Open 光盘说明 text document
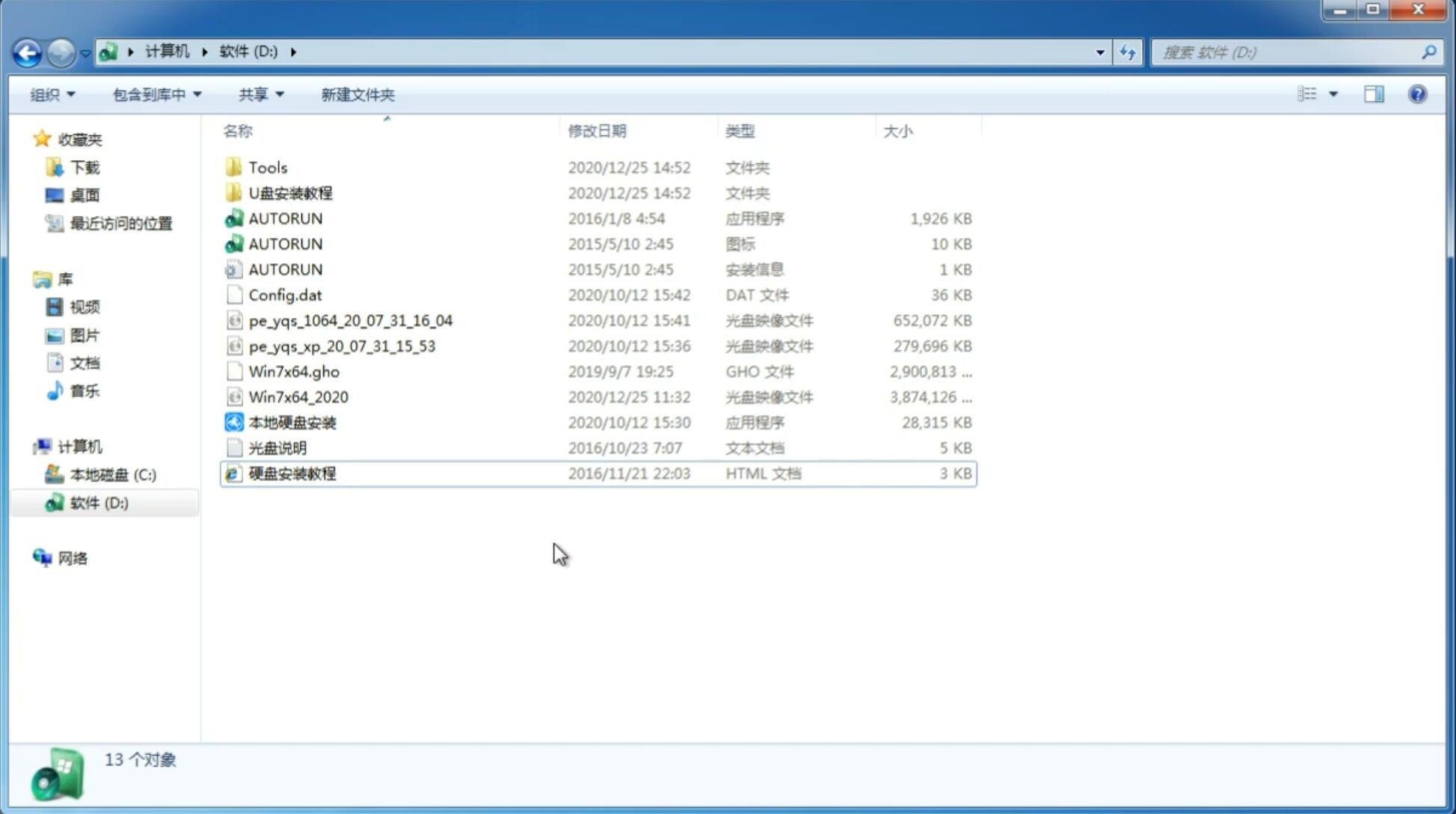1456x814 pixels. pos(277,447)
